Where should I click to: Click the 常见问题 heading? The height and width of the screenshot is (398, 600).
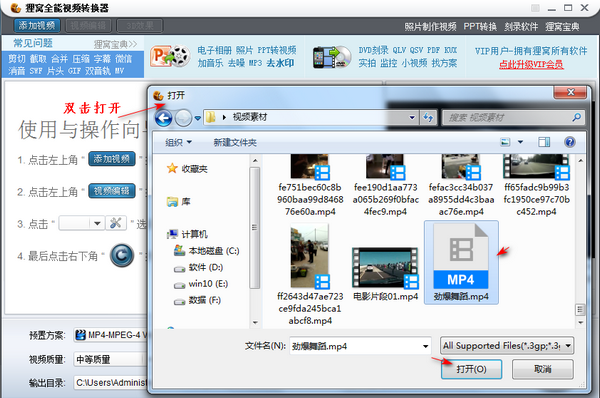point(33,43)
